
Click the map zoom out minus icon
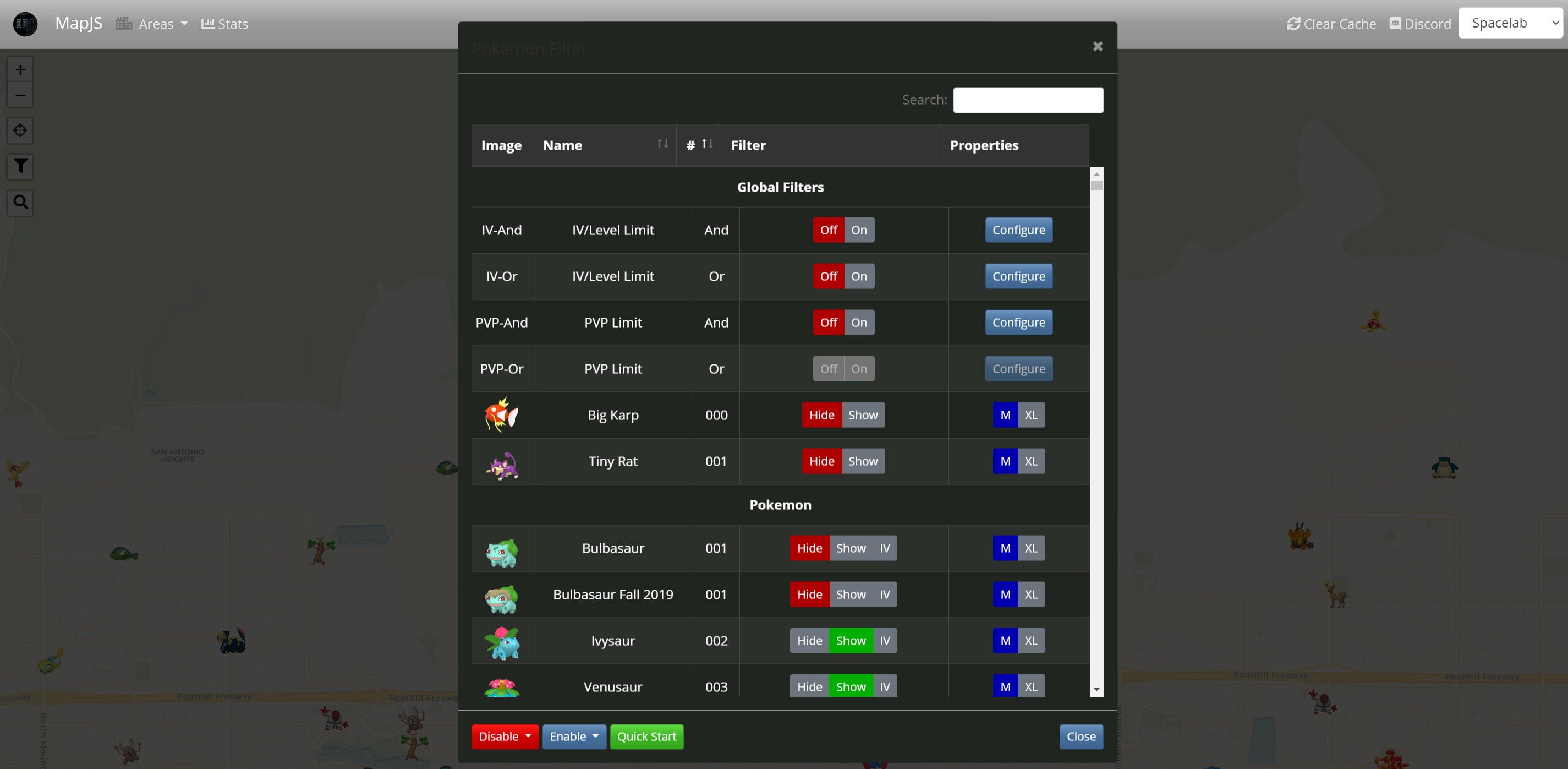[x=20, y=96]
